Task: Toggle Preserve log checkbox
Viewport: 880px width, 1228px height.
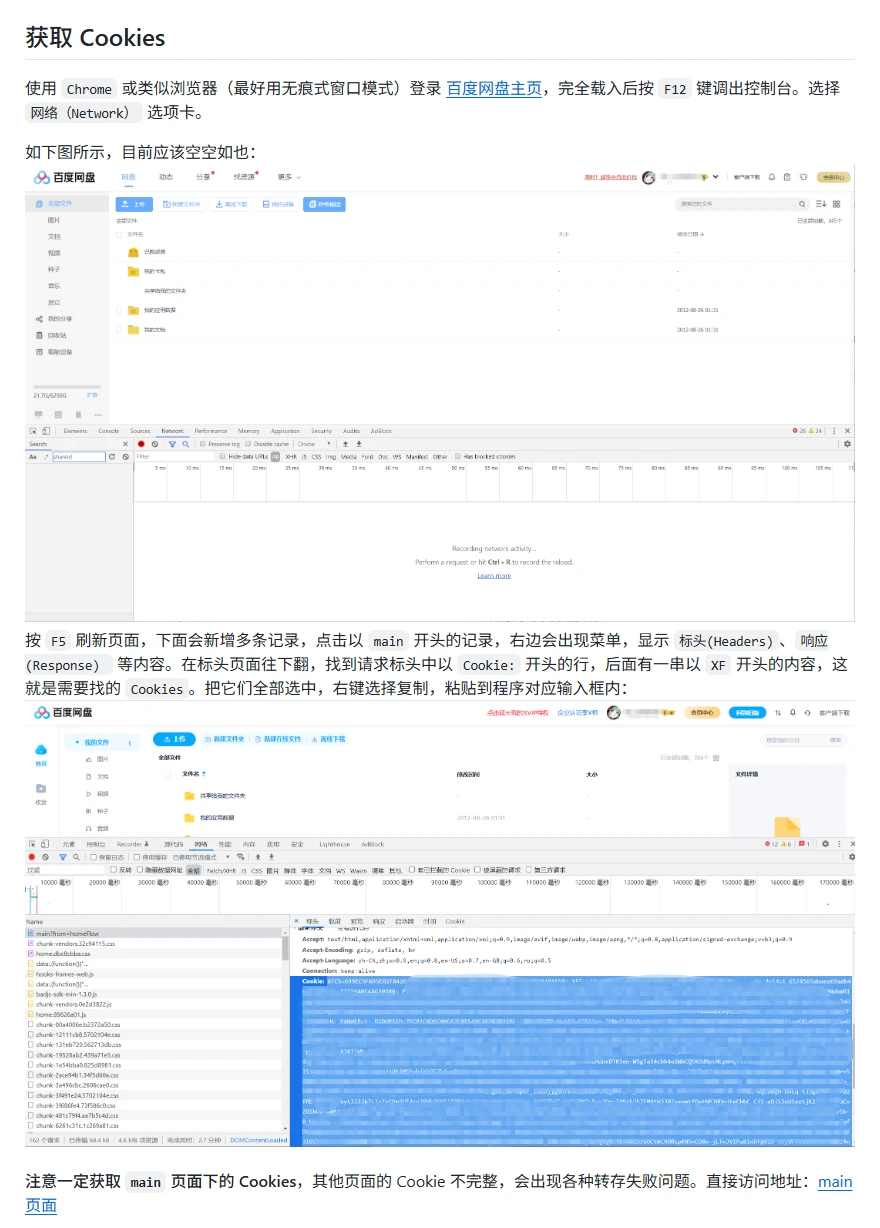Action: [203, 443]
